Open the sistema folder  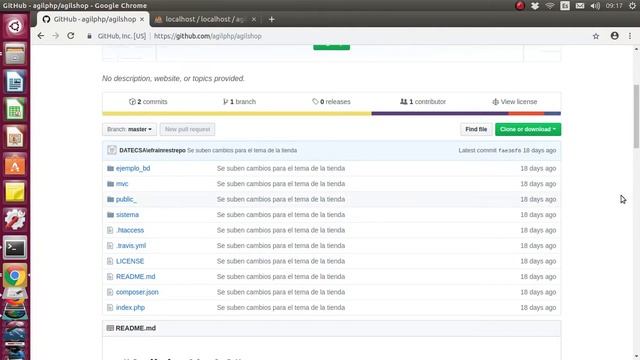pyautogui.click(x=127, y=215)
